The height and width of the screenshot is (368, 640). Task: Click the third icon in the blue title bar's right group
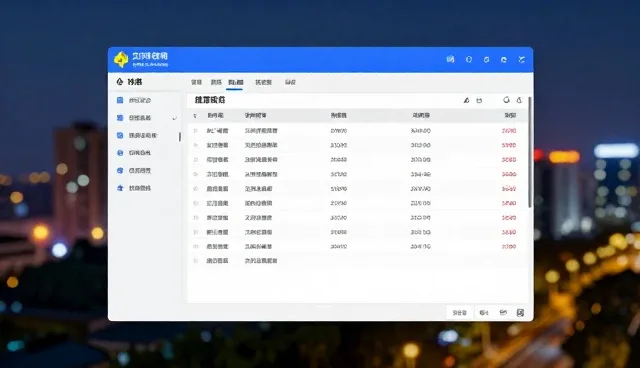point(486,60)
